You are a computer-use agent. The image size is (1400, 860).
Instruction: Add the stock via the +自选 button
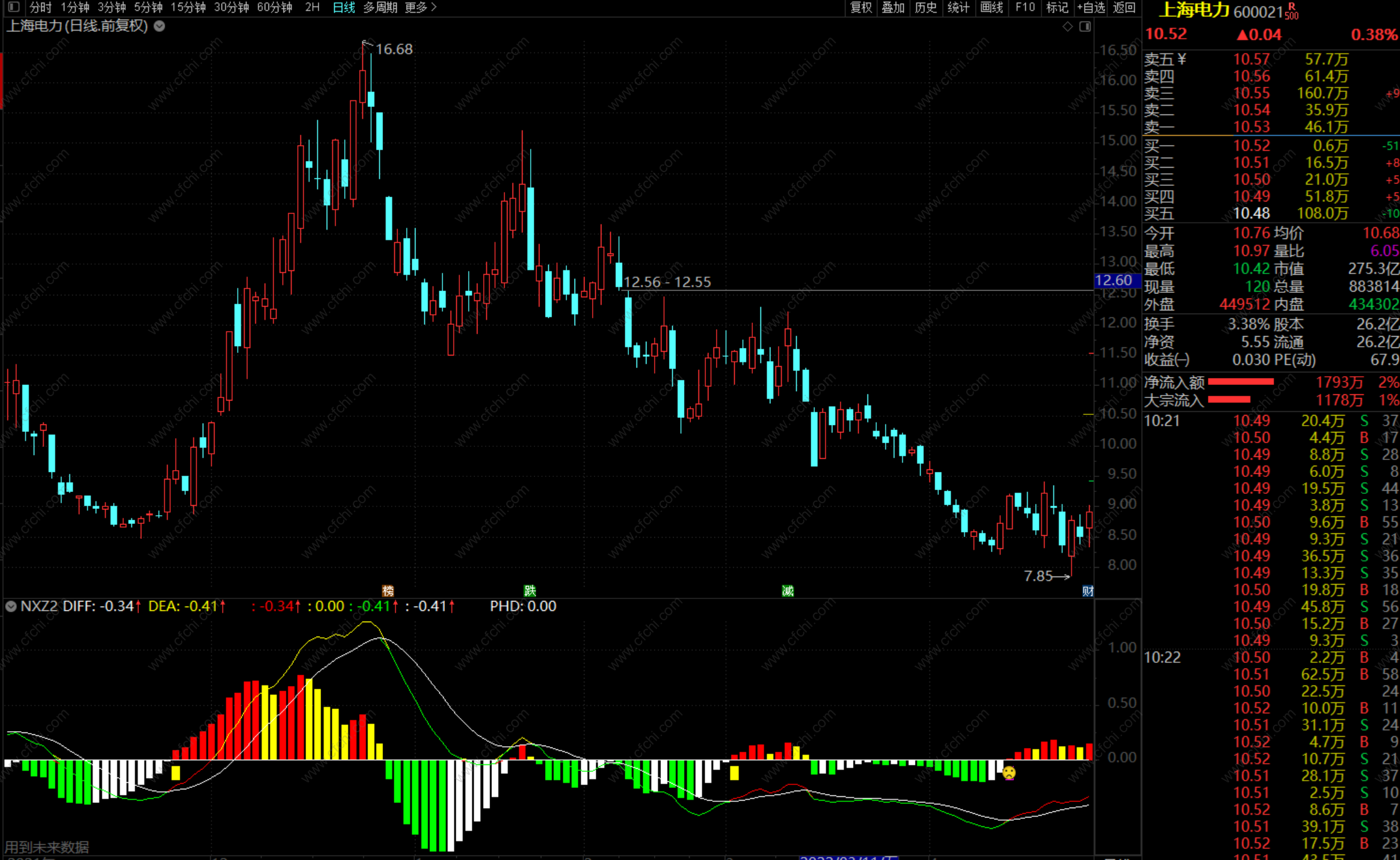1091,8
